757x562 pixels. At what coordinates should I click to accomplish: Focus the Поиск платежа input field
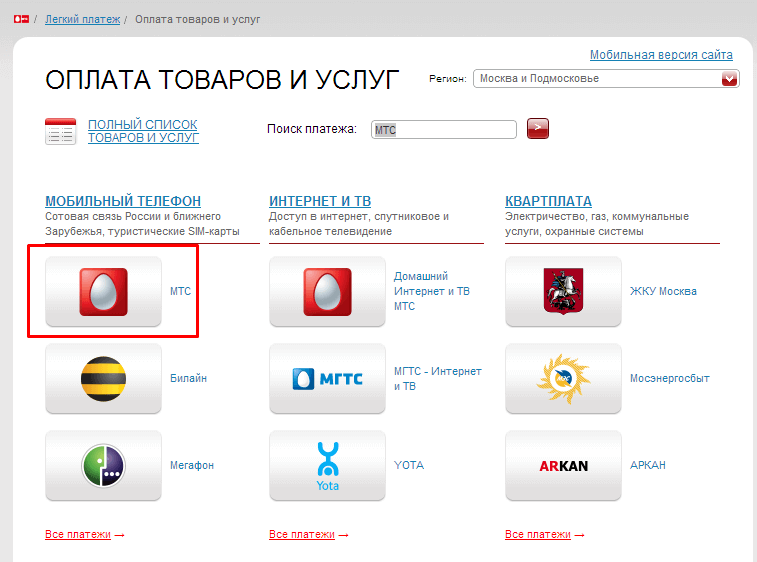[444, 129]
